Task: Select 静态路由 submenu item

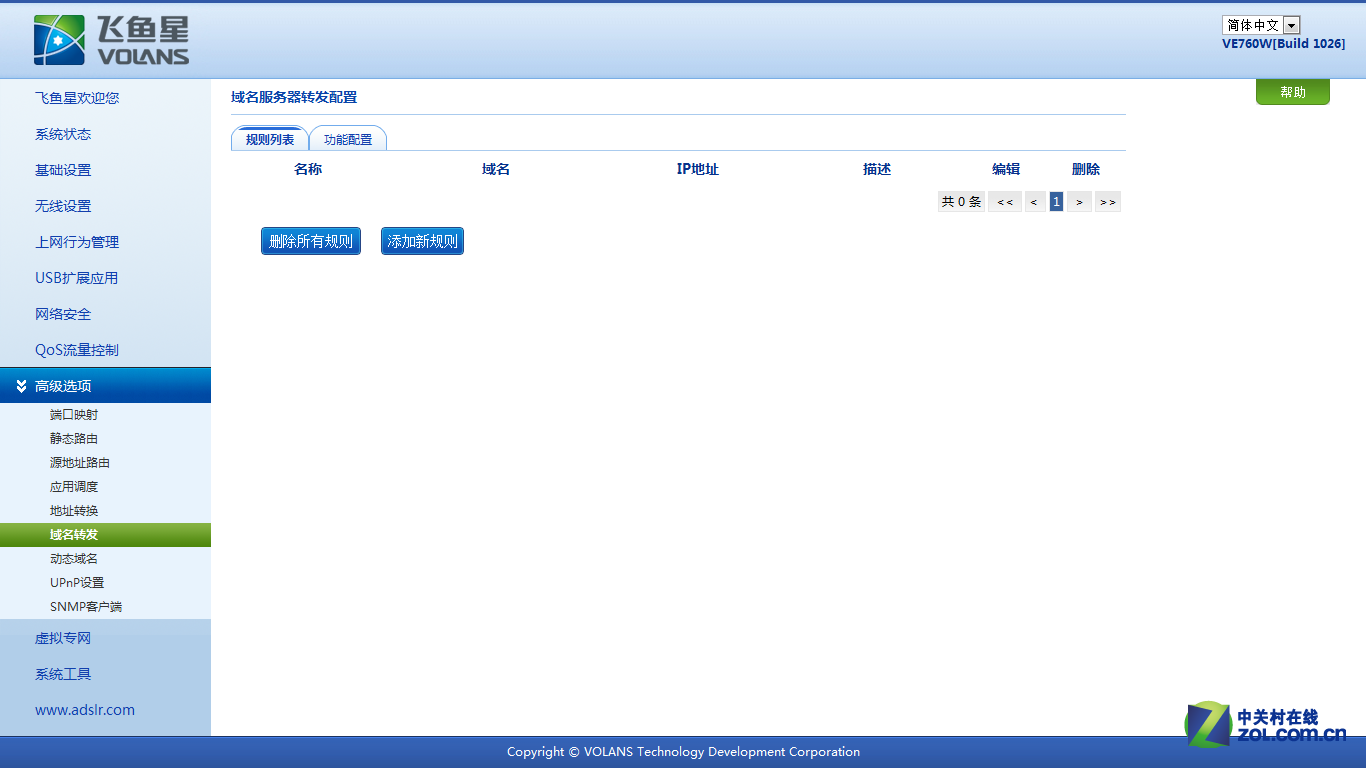Action: pos(74,438)
